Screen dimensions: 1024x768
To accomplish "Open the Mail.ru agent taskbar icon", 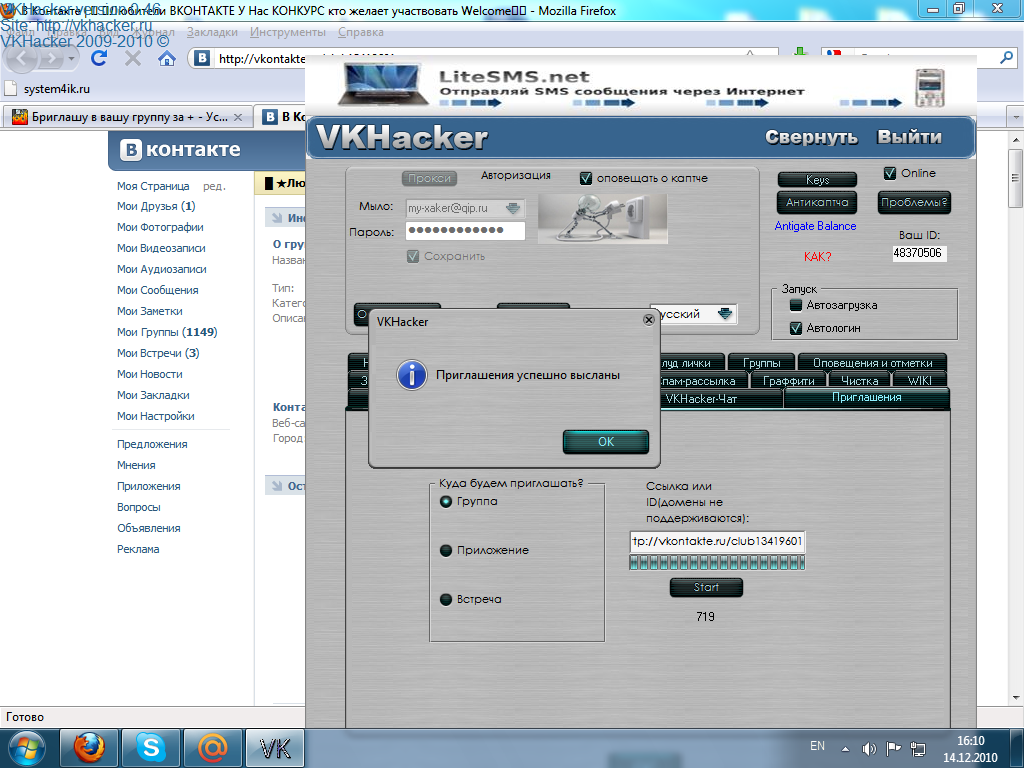I will pyautogui.click(x=212, y=748).
